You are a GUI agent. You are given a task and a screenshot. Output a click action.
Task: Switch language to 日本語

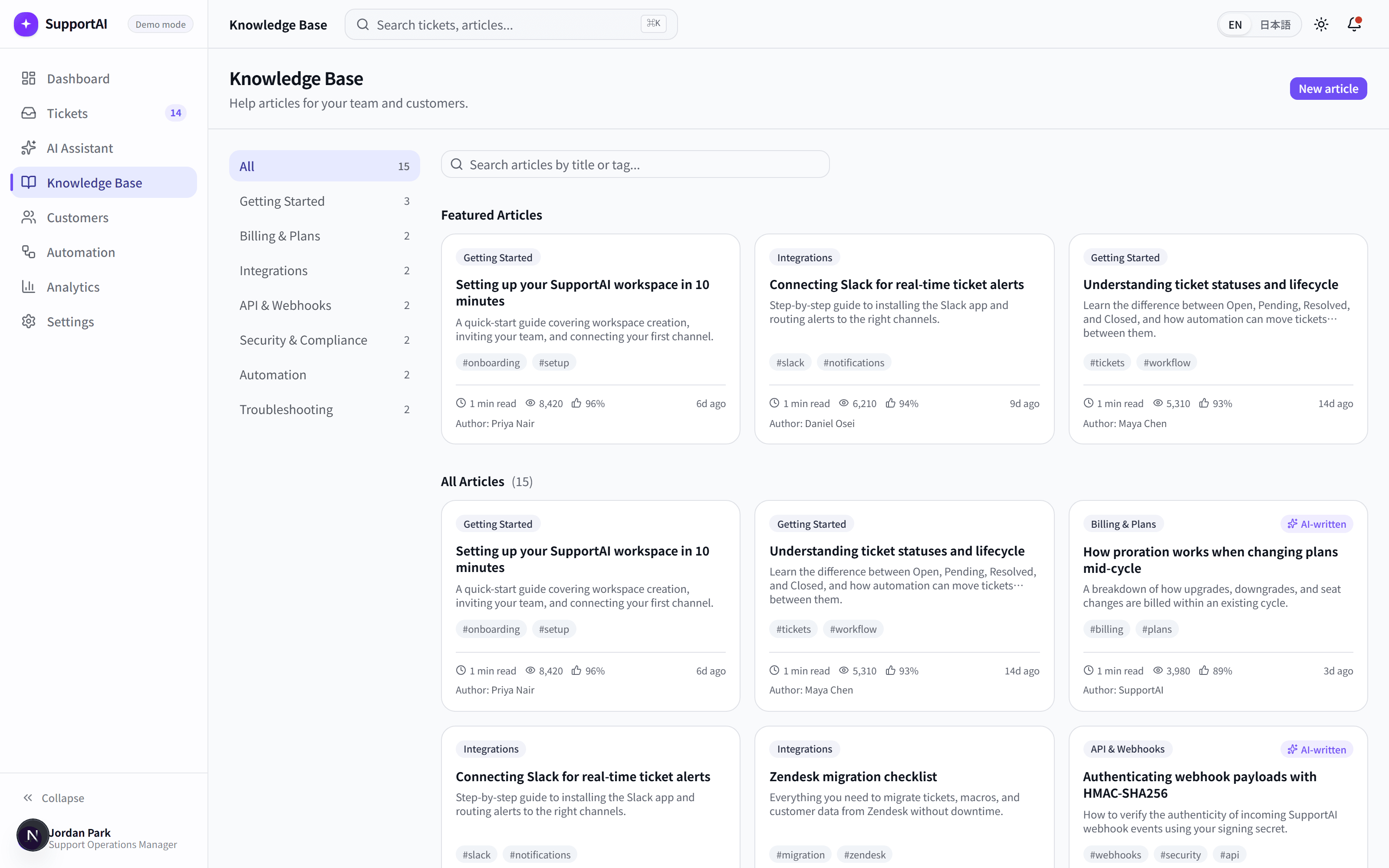point(1275,25)
